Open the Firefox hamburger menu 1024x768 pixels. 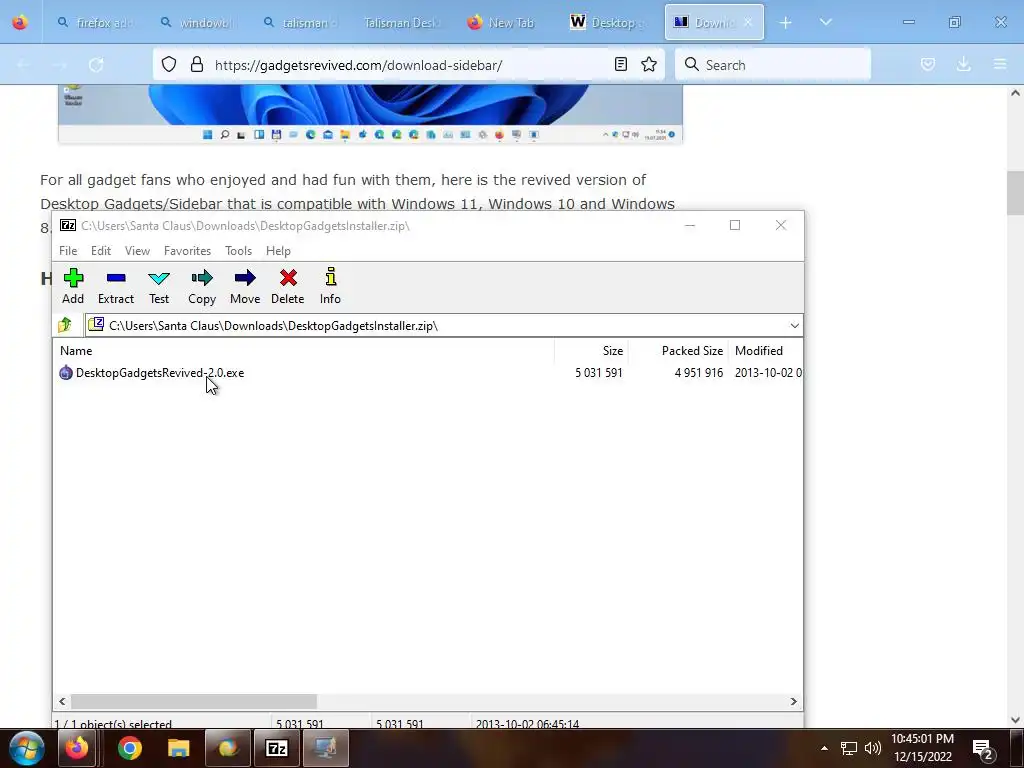click(x=1000, y=64)
